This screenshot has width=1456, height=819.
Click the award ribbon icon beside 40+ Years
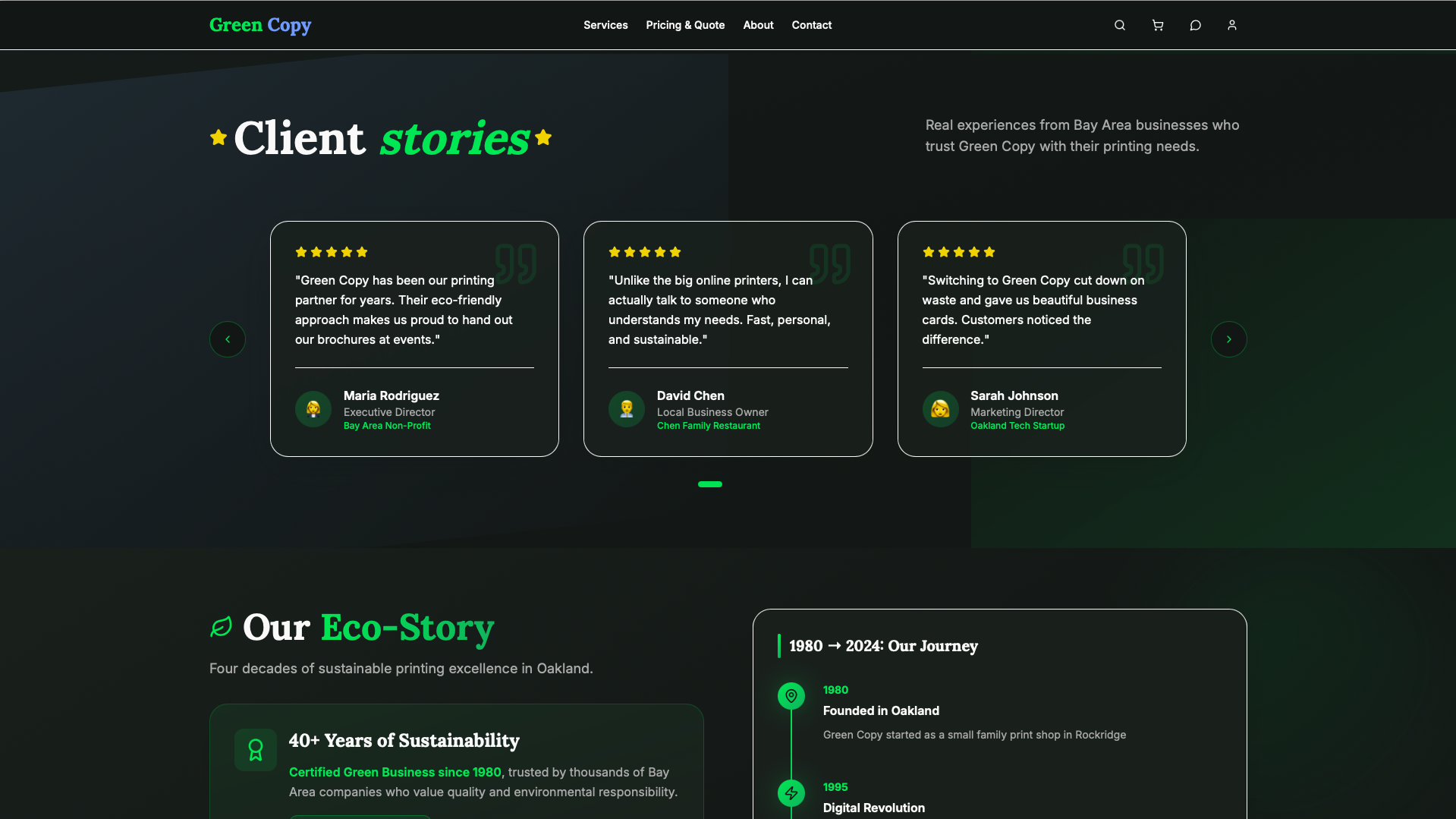256,750
